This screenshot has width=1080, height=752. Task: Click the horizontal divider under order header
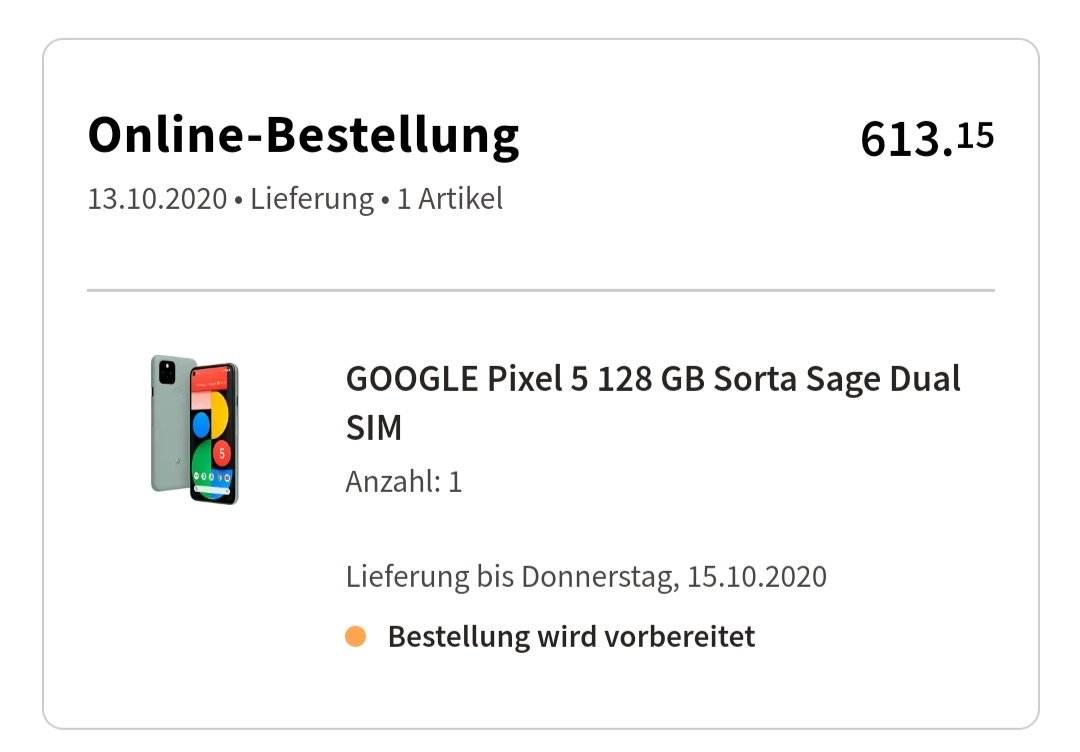pos(541,291)
